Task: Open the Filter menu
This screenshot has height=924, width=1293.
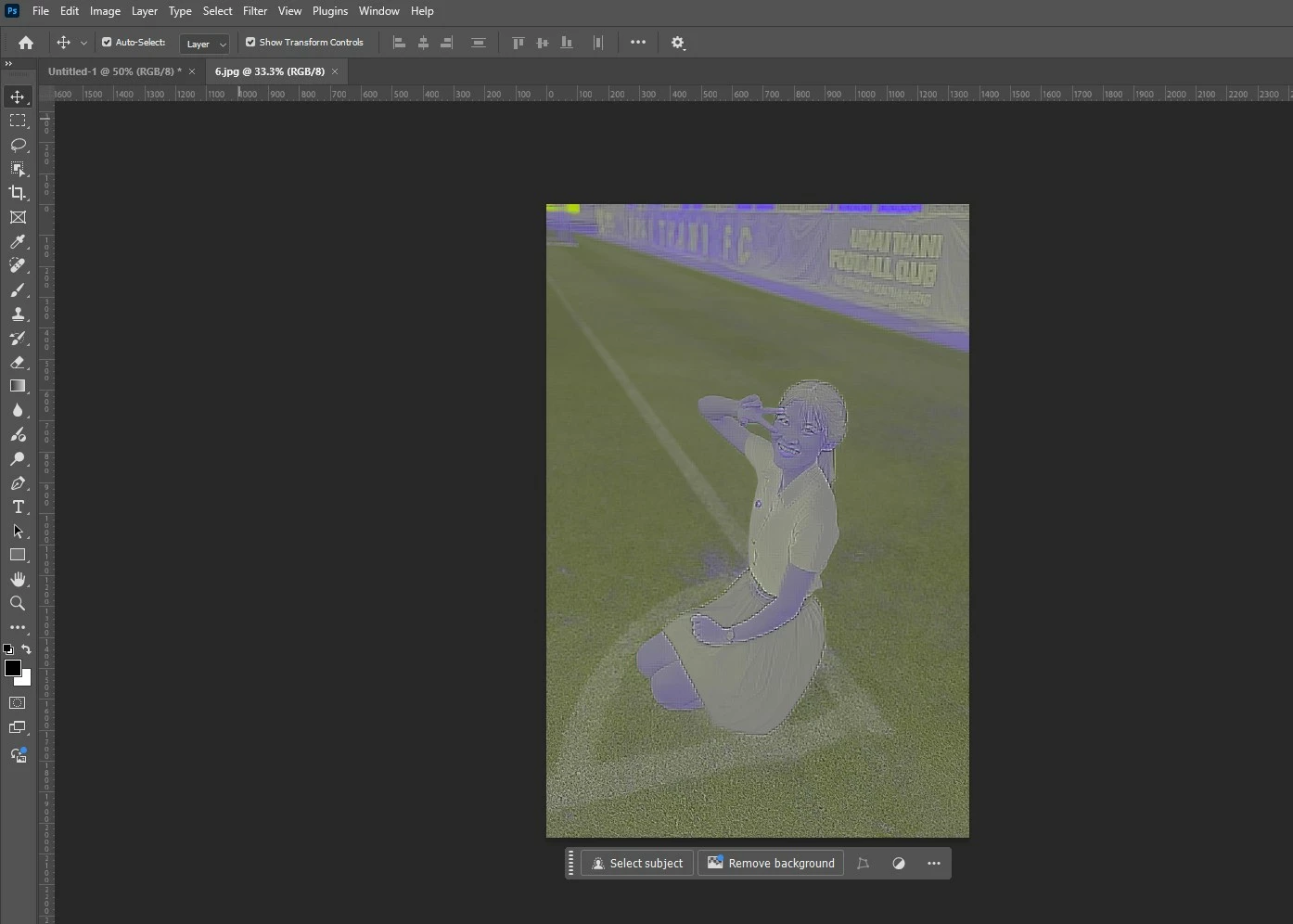Action: [x=255, y=11]
